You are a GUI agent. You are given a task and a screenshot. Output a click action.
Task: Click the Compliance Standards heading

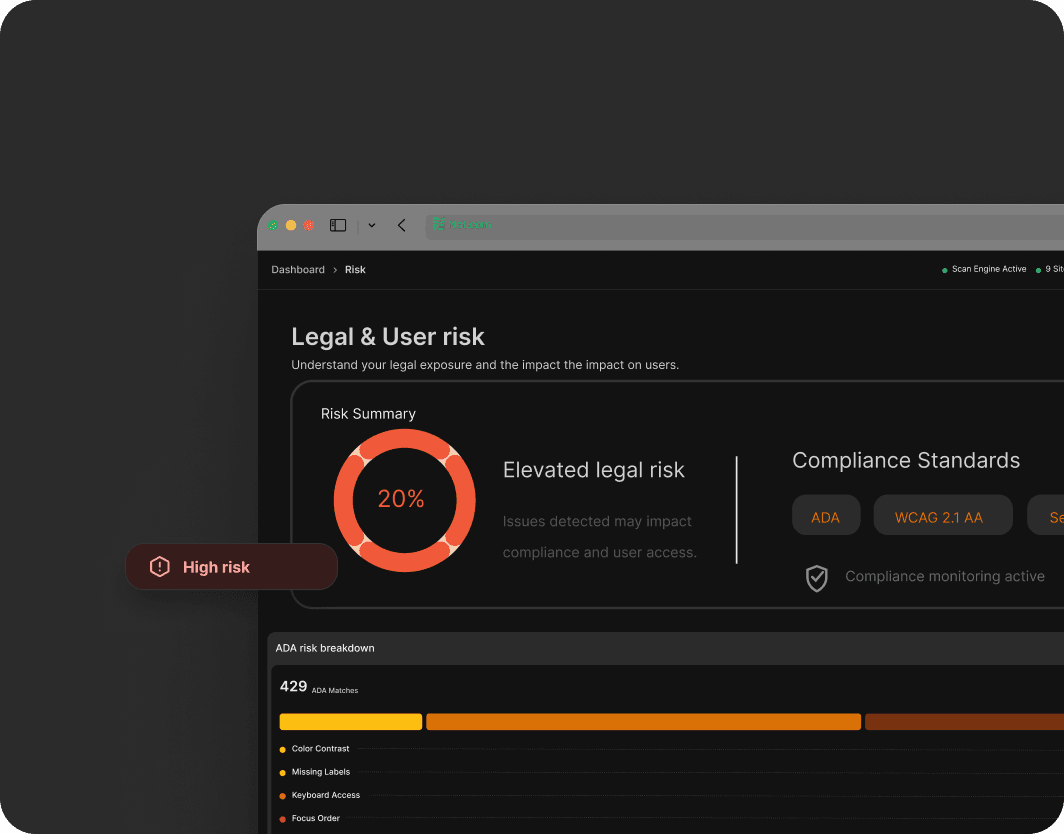[906, 460]
